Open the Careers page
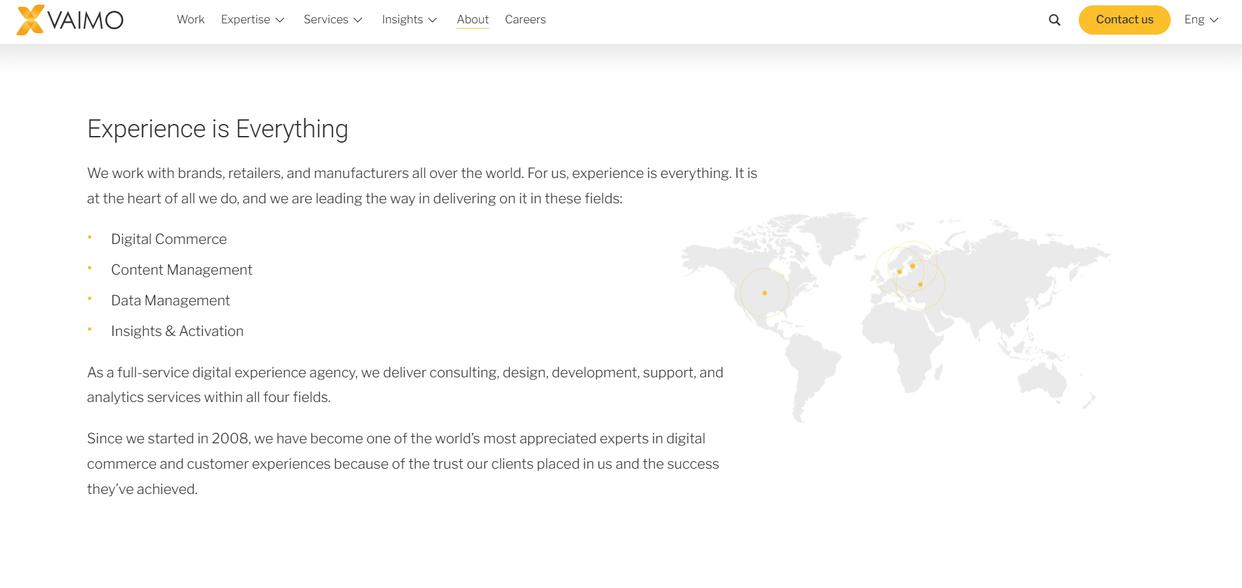 (525, 20)
